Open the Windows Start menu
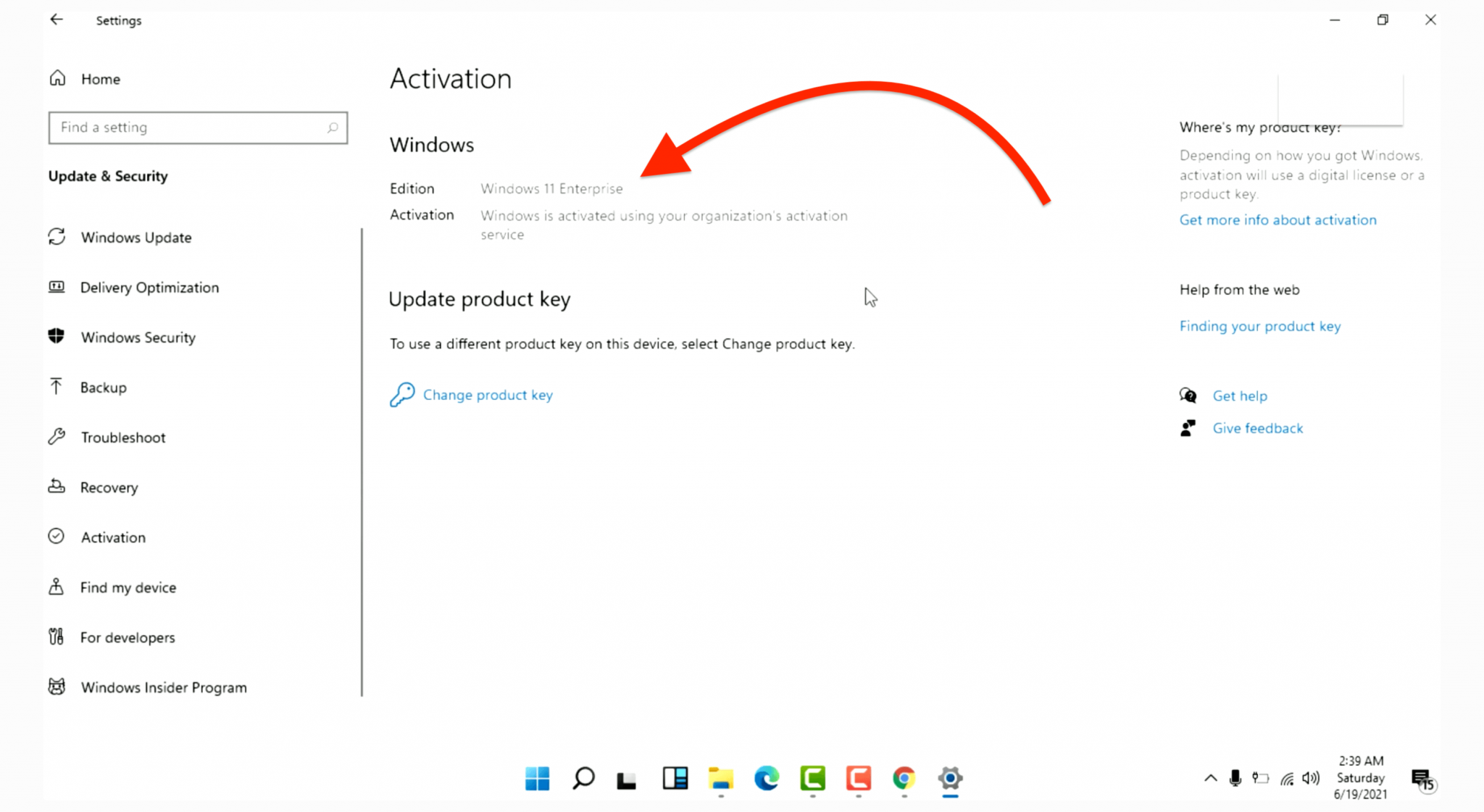Image resolution: width=1484 pixels, height=812 pixels. pyautogui.click(x=537, y=779)
